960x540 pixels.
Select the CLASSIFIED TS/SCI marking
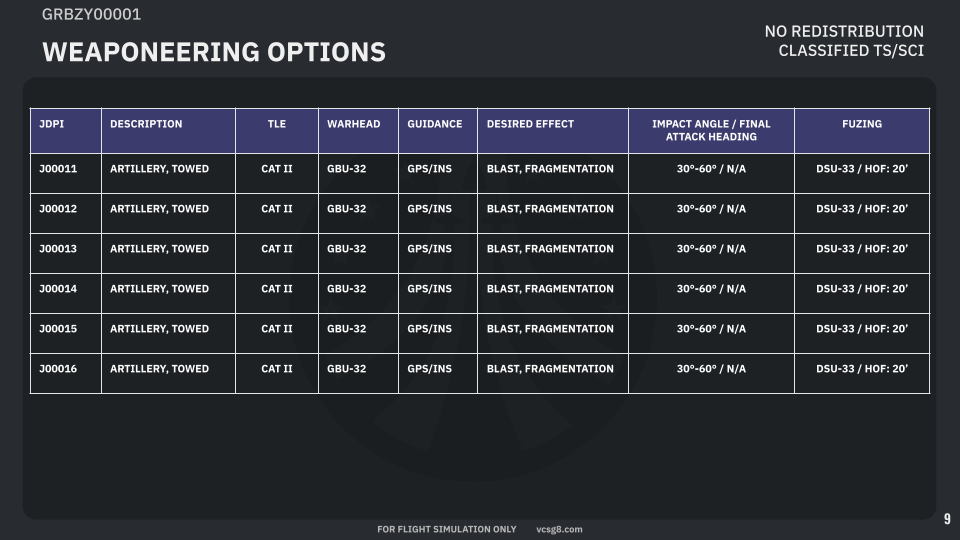click(x=851, y=50)
